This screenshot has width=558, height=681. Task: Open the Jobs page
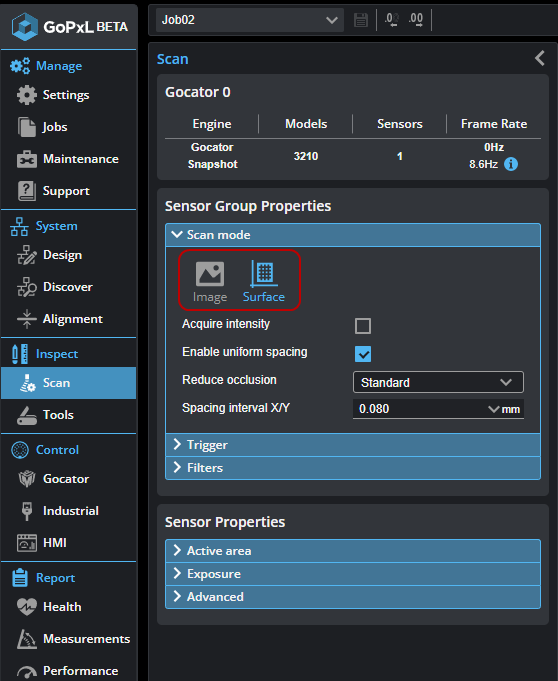55,127
